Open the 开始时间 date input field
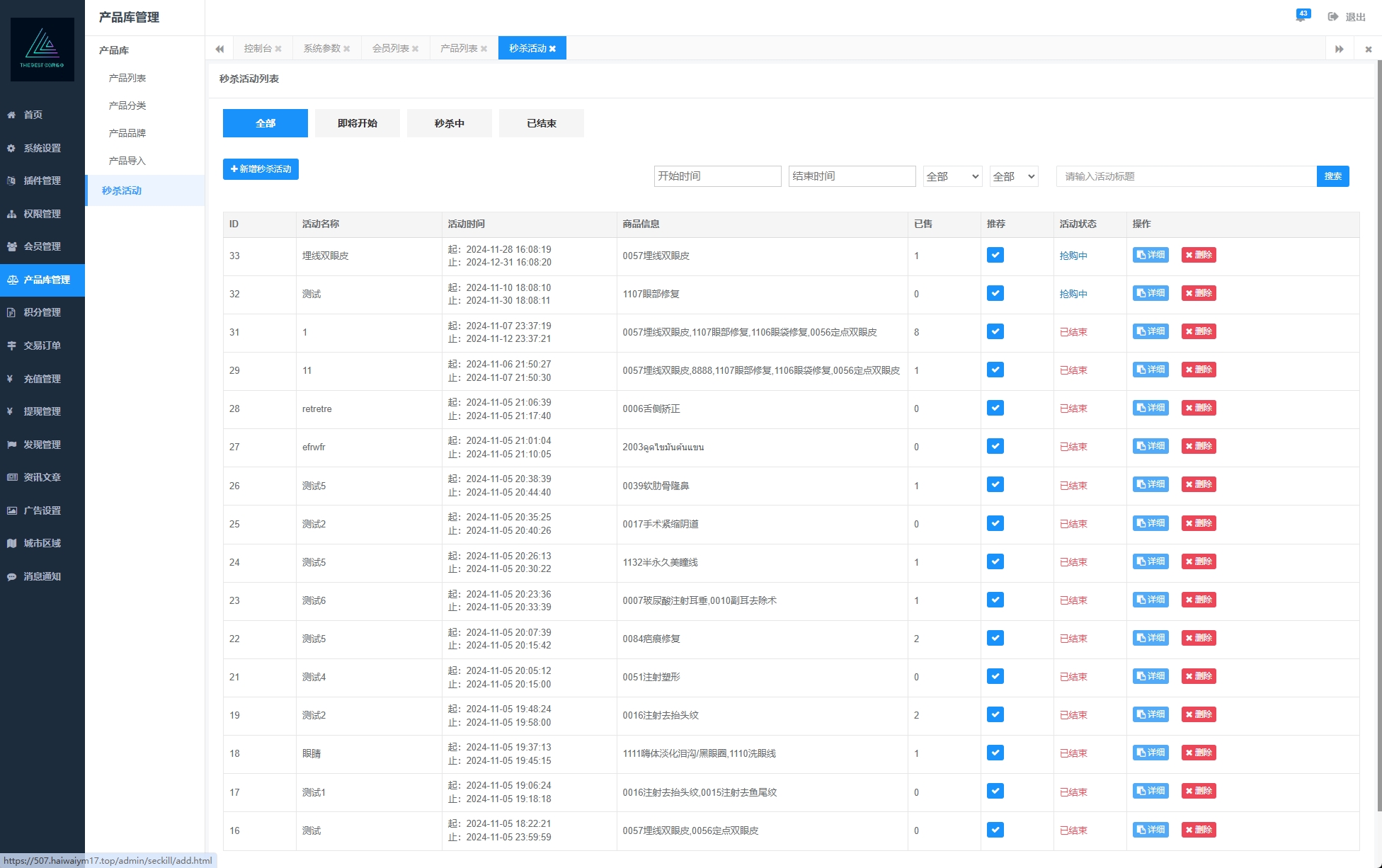 [715, 176]
